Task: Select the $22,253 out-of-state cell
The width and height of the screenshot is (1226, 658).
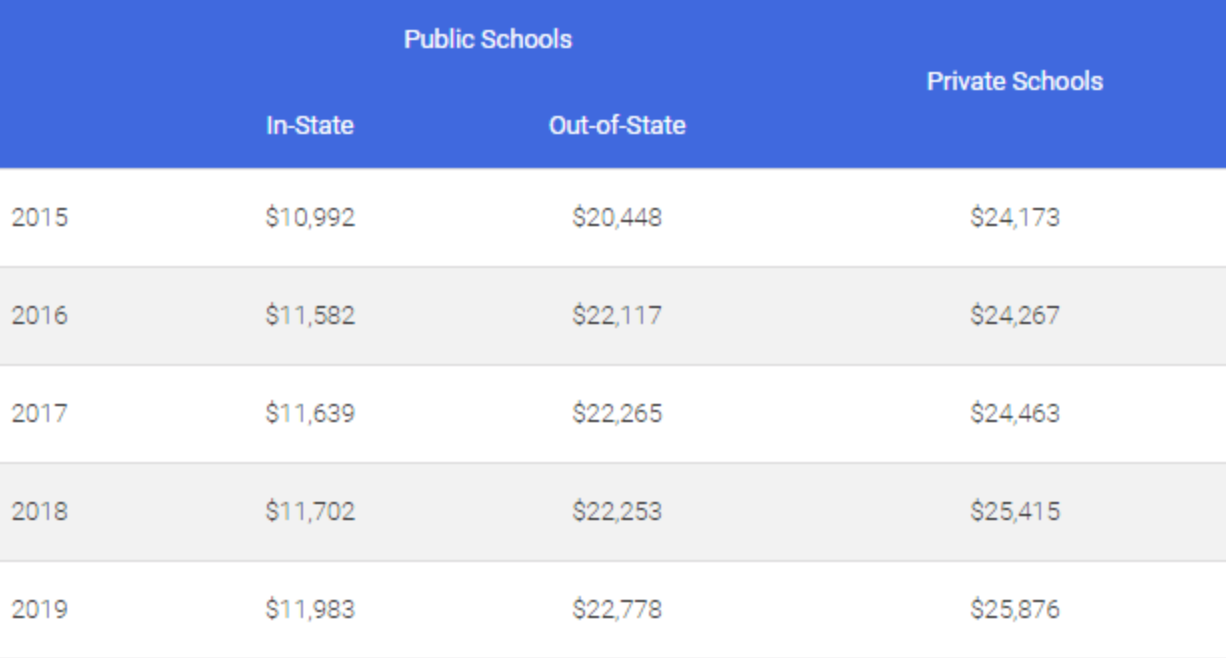Action: [617, 511]
